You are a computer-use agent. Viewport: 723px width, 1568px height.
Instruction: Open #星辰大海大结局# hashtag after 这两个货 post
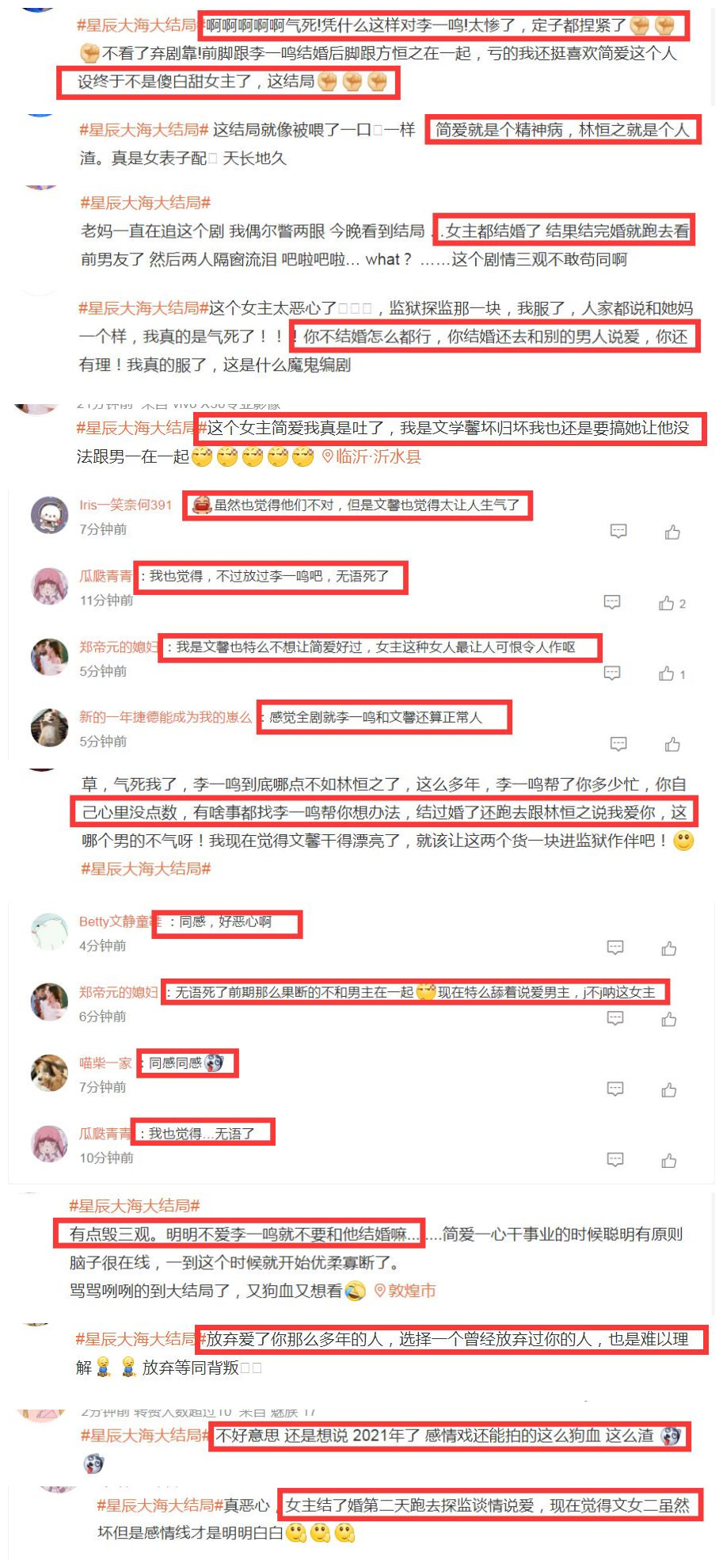click(x=147, y=868)
